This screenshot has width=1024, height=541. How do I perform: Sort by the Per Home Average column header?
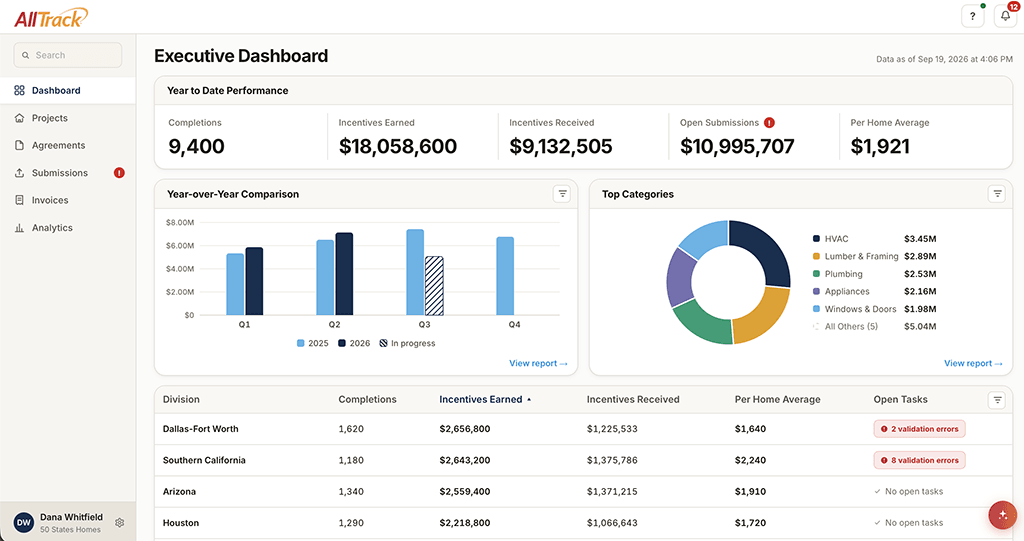(x=777, y=399)
